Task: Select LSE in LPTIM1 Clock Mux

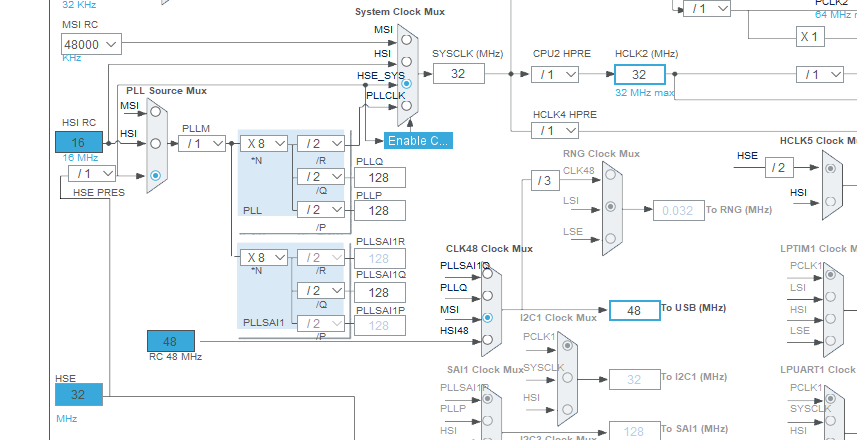Action: (831, 341)
